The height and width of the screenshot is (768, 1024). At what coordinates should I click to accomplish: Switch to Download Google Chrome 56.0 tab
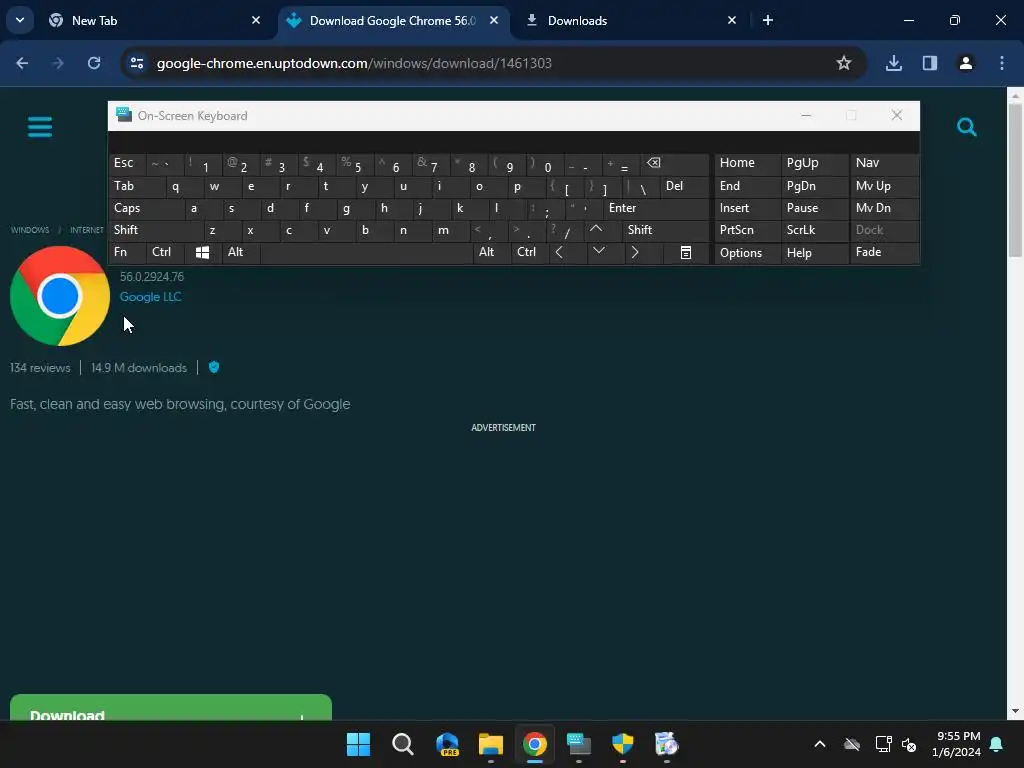392,20
